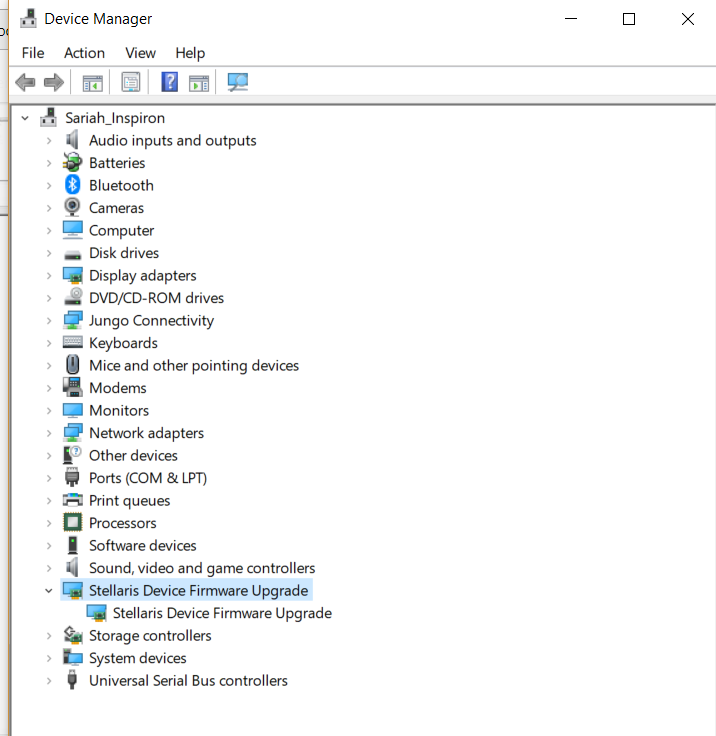The width and height of the screenshot is (716, 736).
Task: Expand the Ports (COM & LPT) arrow
Action: click(49, 478)
